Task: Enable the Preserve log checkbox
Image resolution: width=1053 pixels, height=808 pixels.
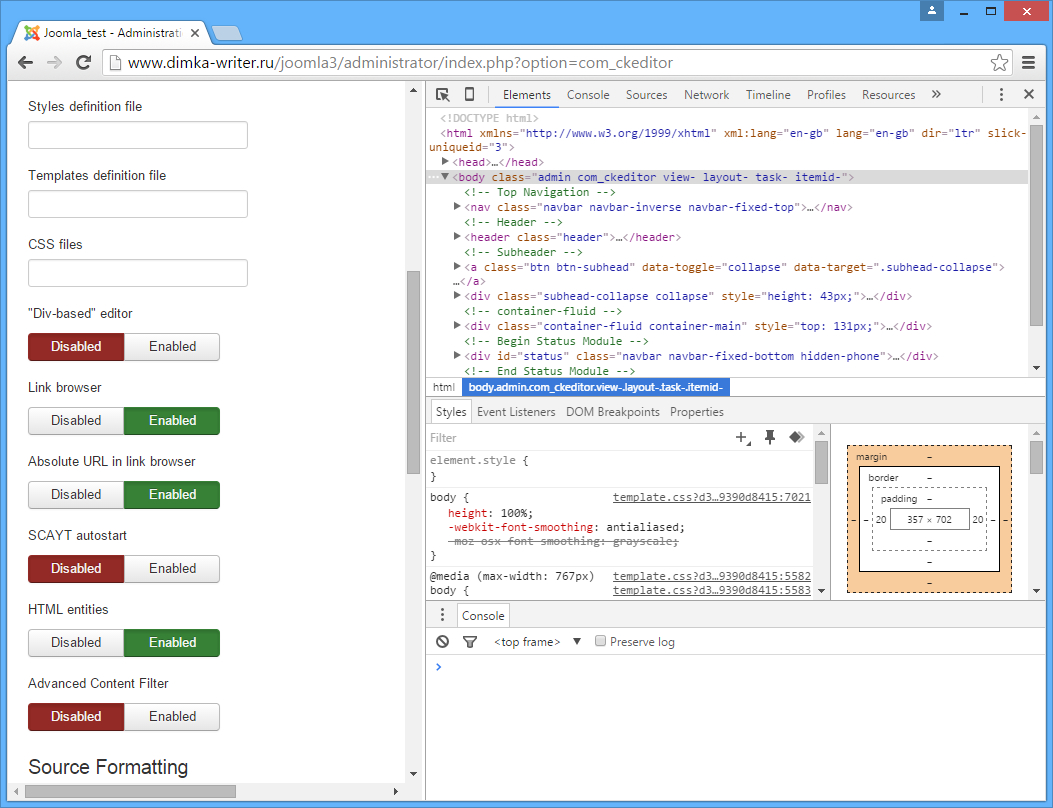Action: [x=601, y=642]
